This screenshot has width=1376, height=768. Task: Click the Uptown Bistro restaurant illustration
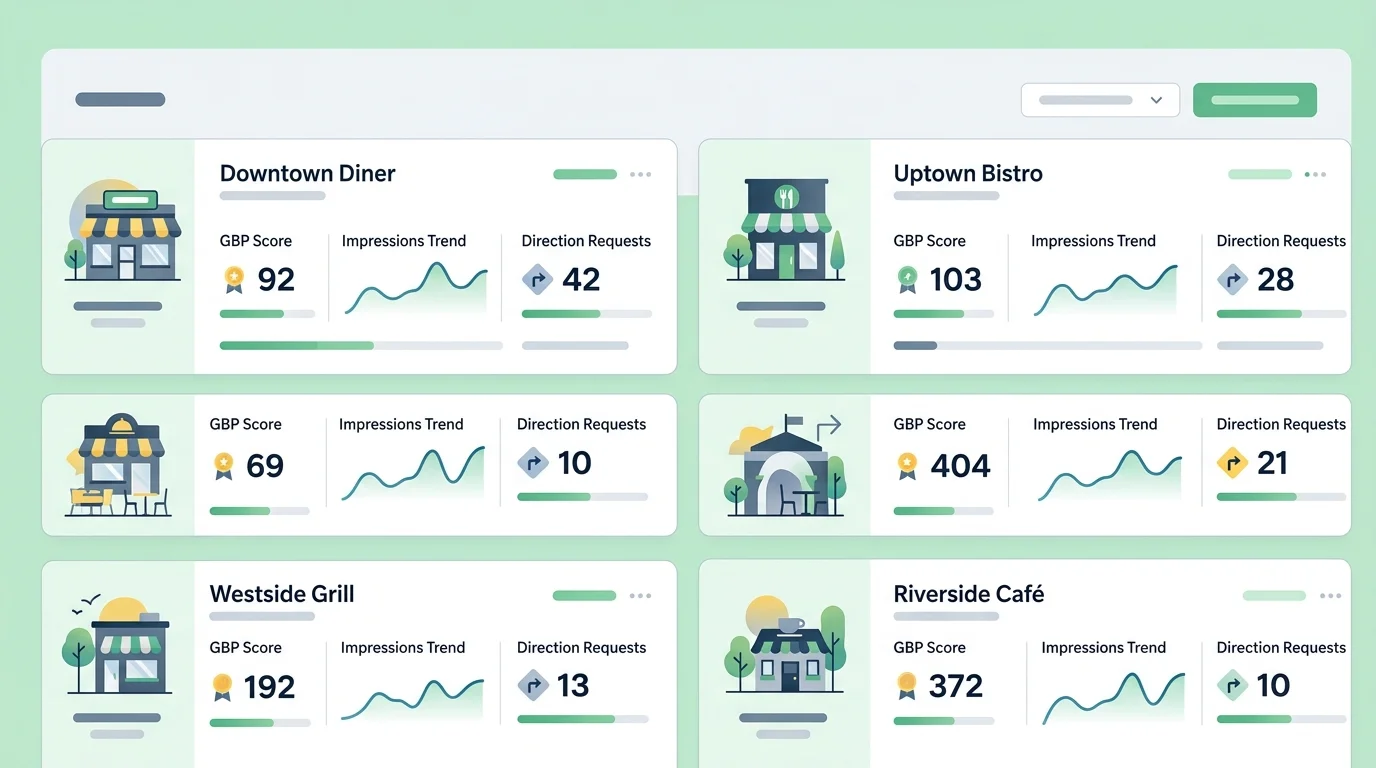pos(785,230)
